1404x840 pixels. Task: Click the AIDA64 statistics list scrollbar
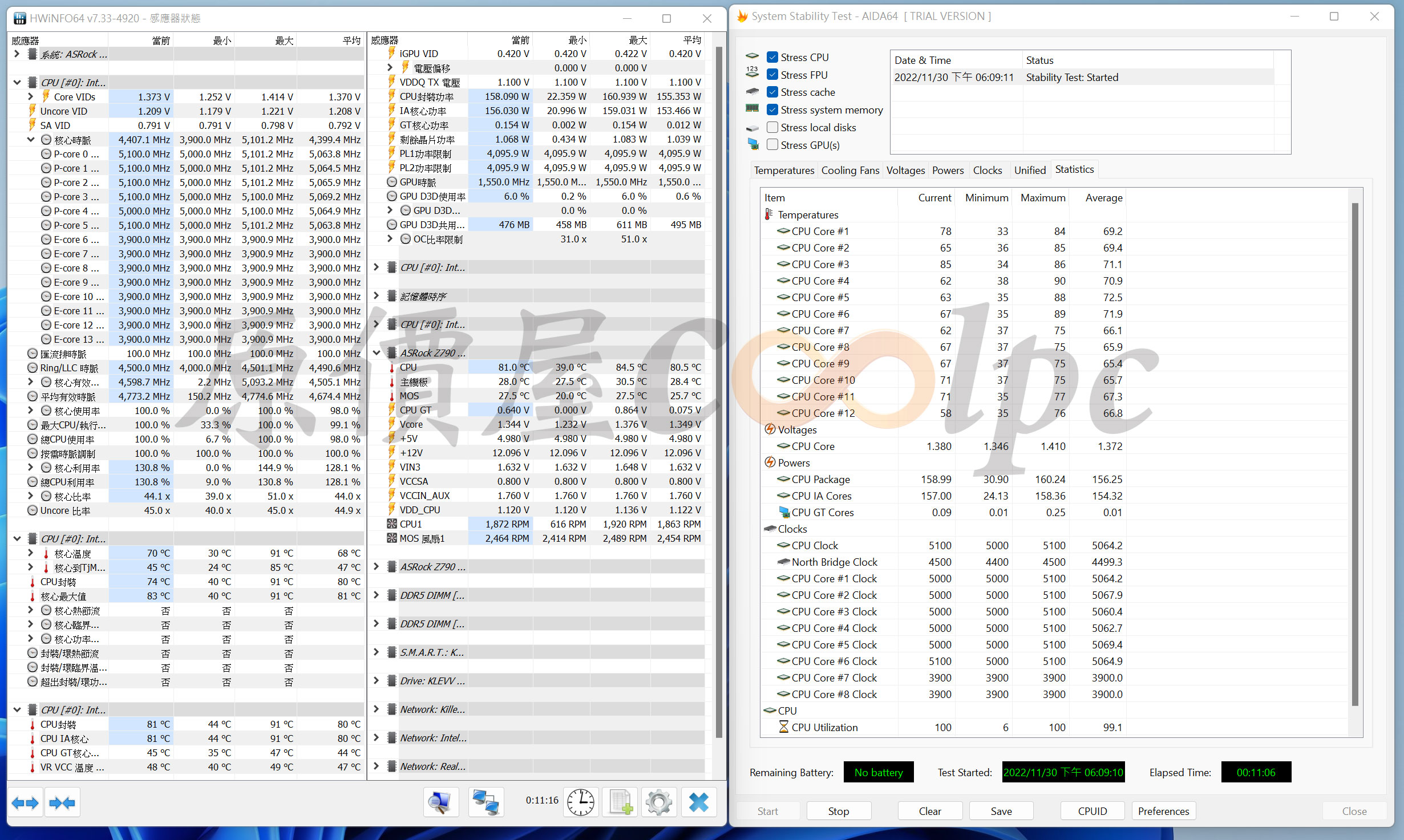(1355, 453)
